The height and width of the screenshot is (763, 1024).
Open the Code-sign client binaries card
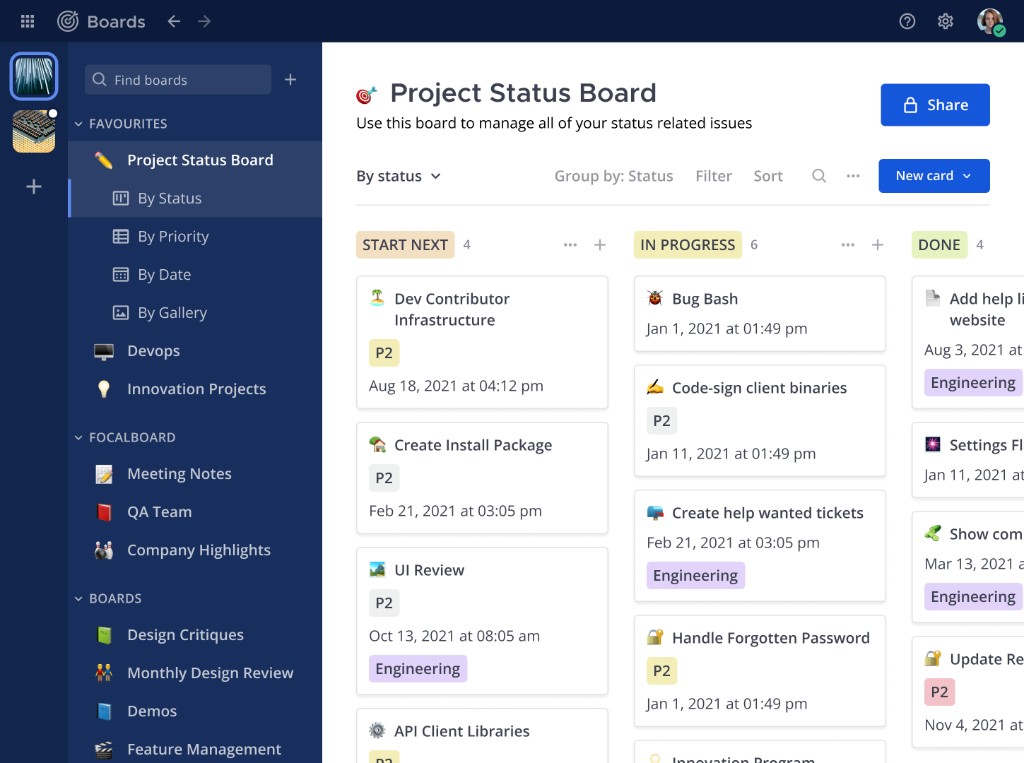point(760,421)
